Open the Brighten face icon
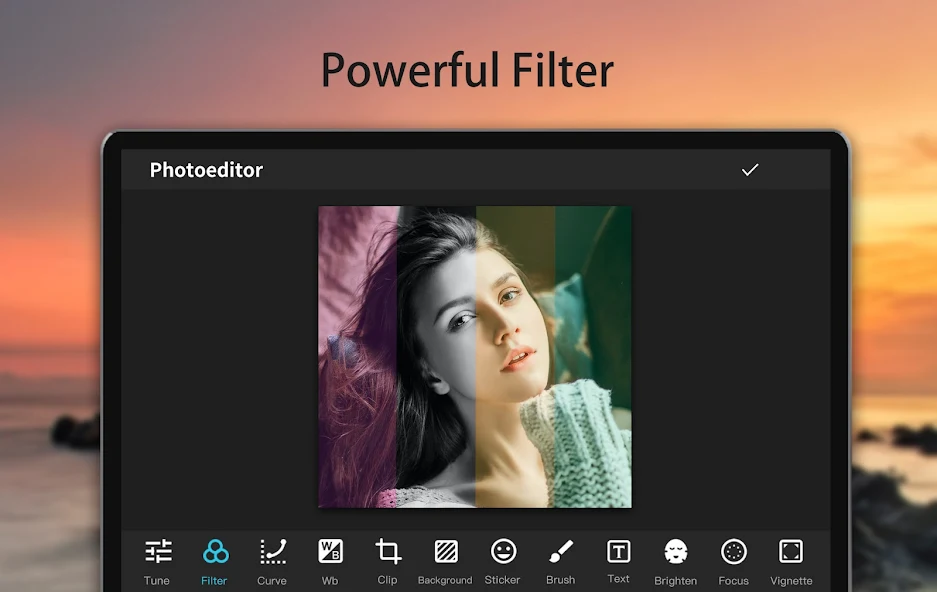The image size is (937, 592). tap(676, 551)
